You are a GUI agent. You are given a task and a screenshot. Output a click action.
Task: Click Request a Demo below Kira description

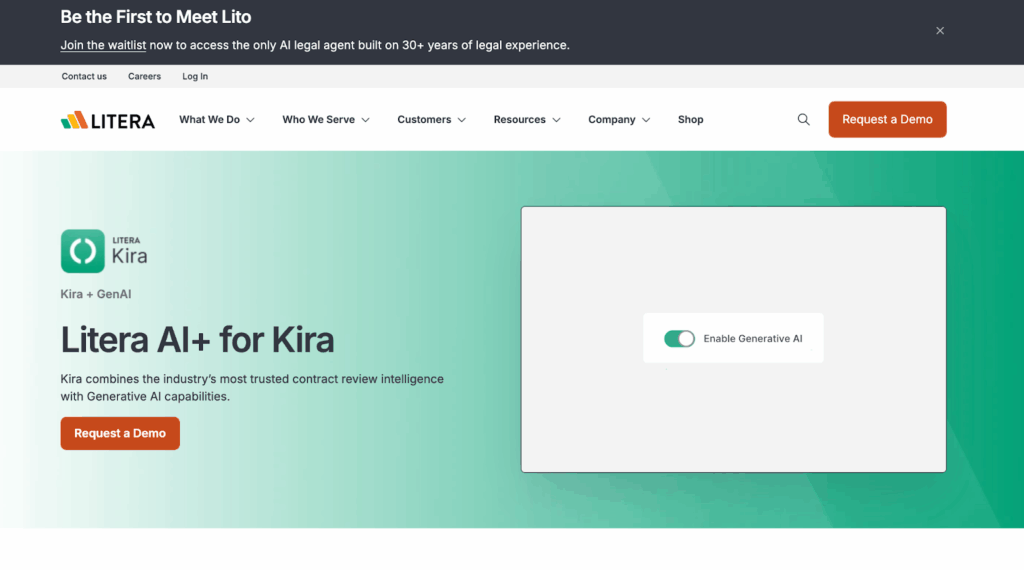point(120,434)
